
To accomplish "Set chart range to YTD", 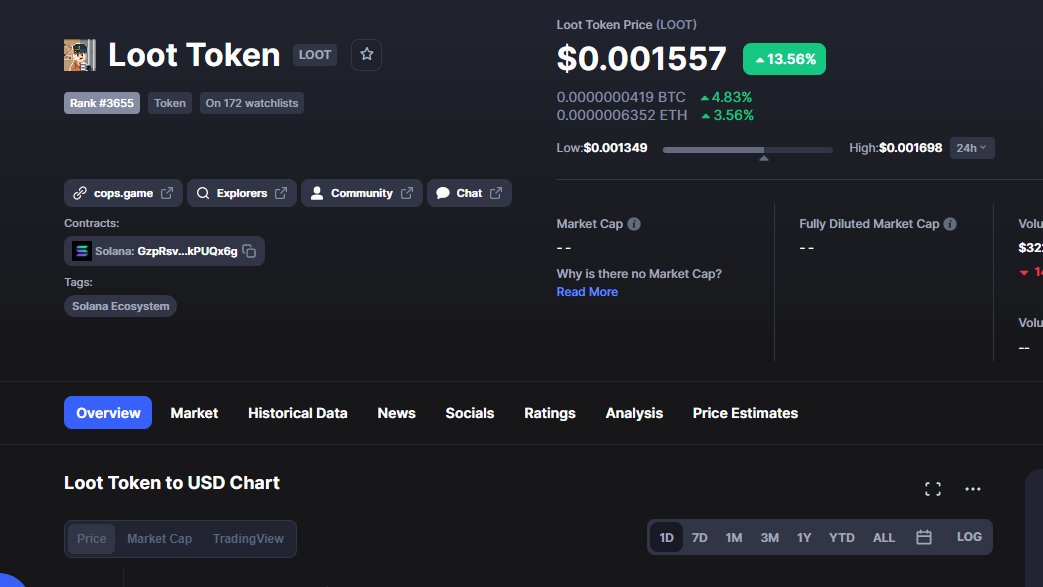I will coord(841,537).
